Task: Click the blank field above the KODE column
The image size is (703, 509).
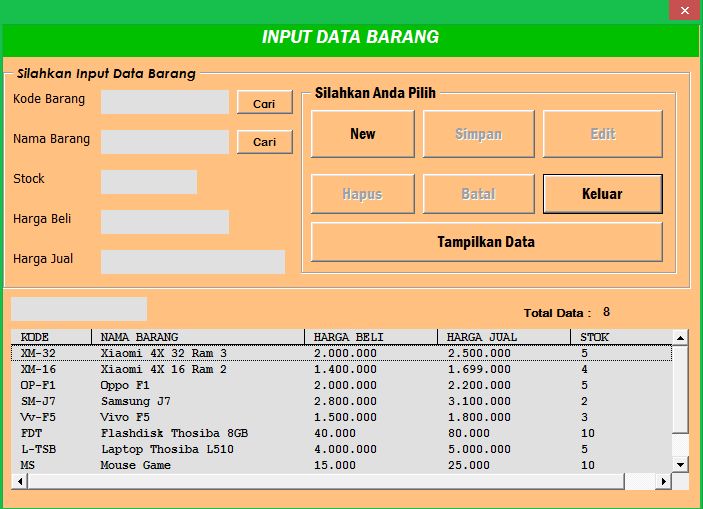Action: 79,309
